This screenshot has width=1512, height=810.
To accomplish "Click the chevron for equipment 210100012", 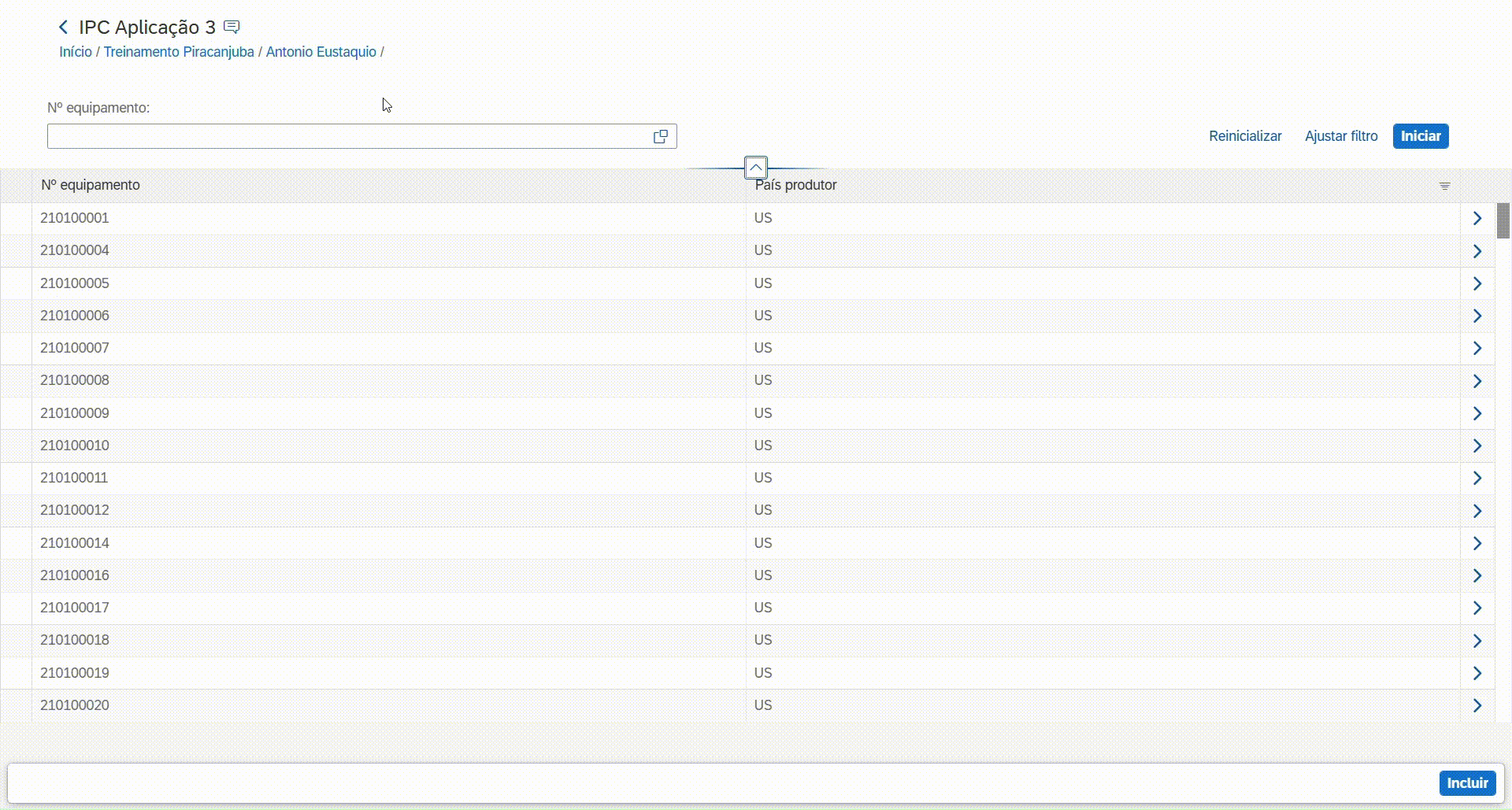I will [1477, 511].
